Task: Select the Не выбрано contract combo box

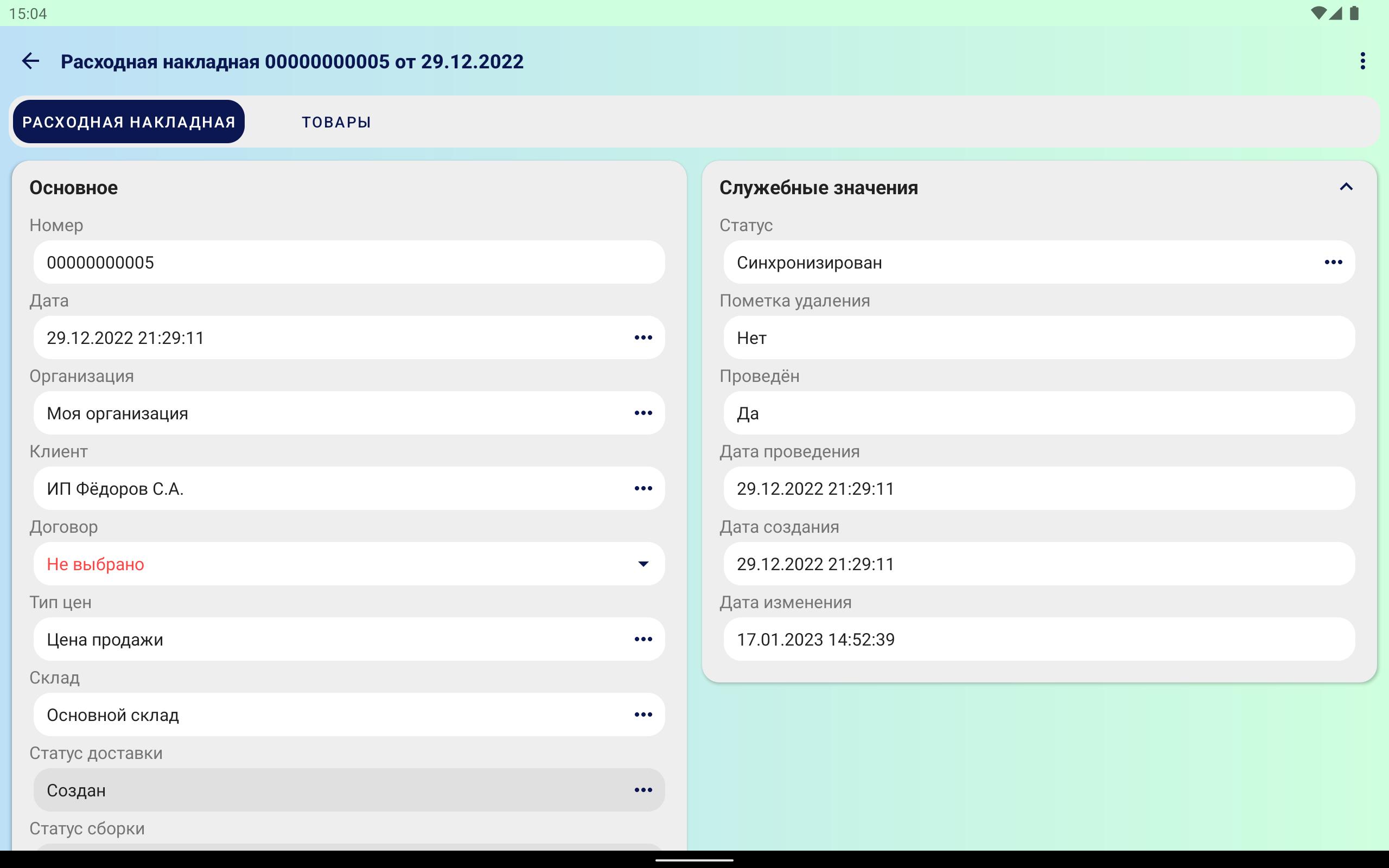Action: click(333, 564)
